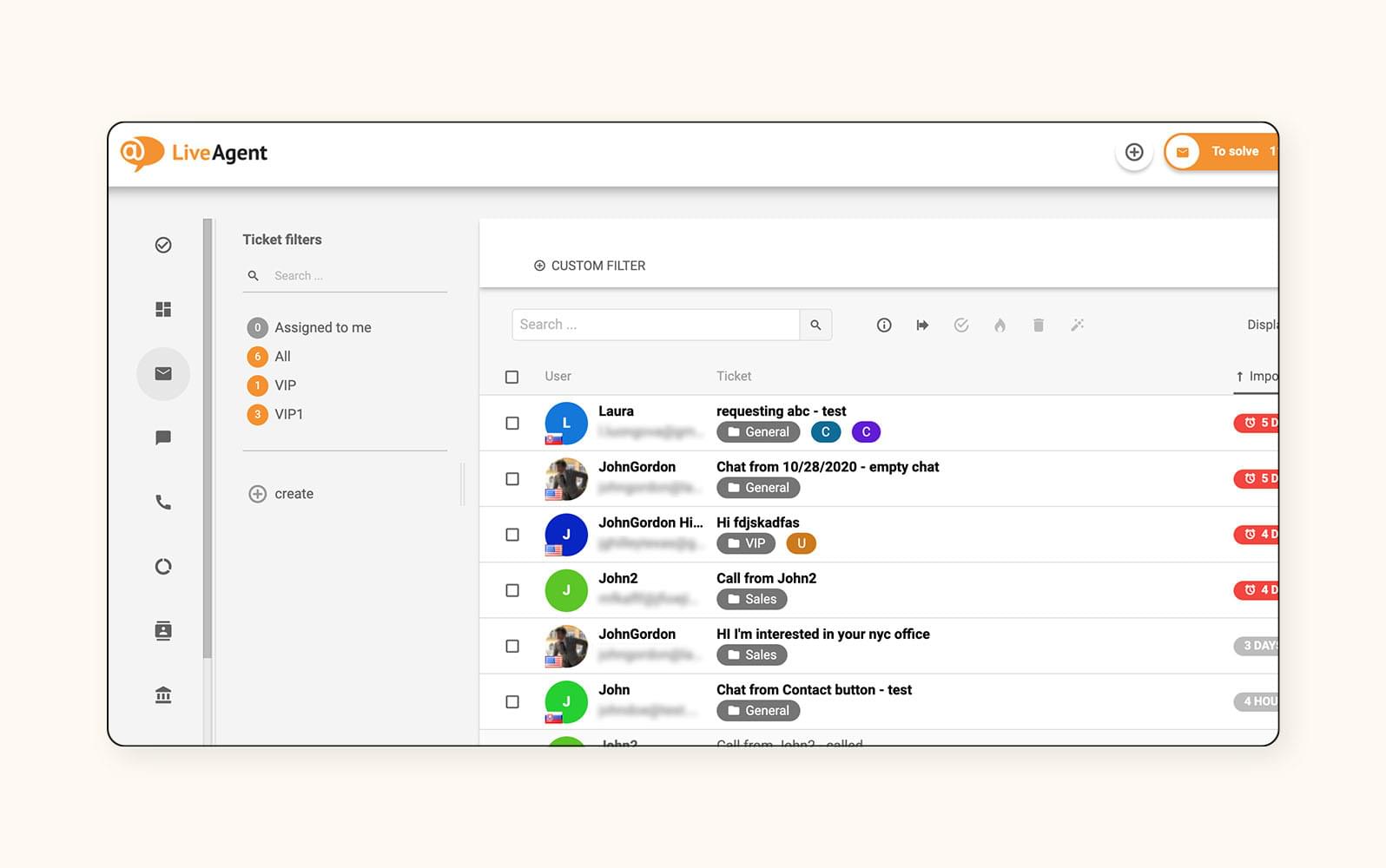Image resolution: width=1386 pixels, height=868 pixels.
Task: Check the nyc office ticket checkbox
Action: pos(512,646)
